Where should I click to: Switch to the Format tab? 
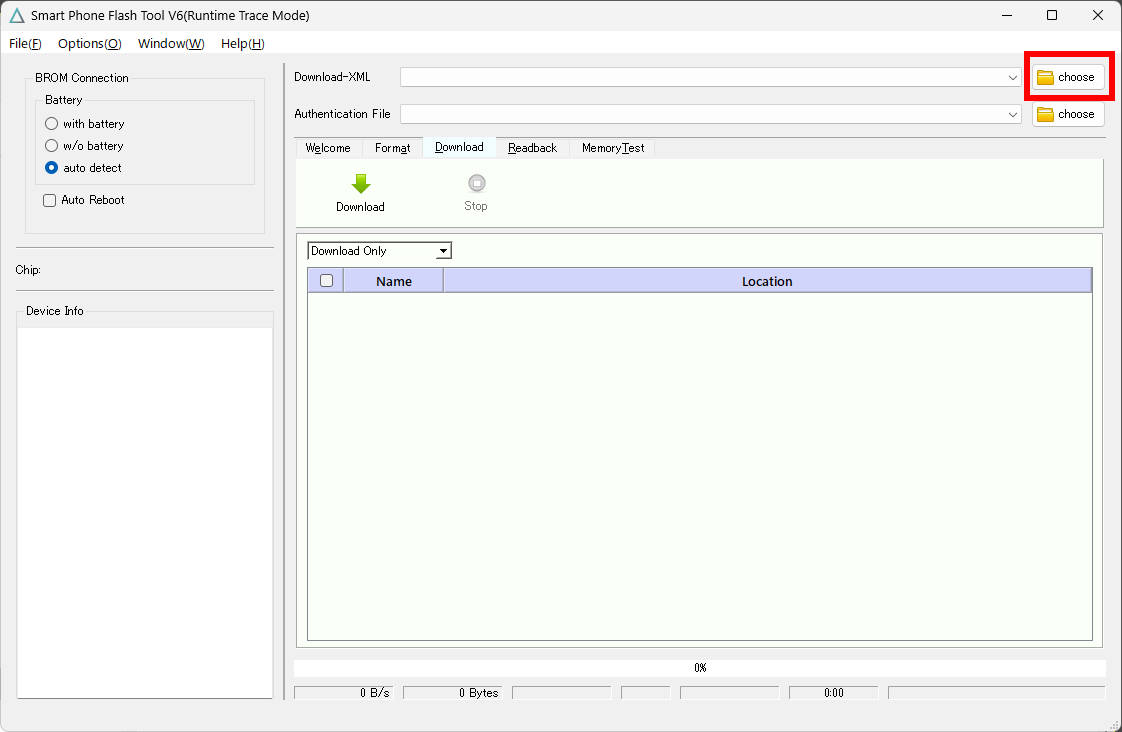pyautogui.click(x=392, y=148)
